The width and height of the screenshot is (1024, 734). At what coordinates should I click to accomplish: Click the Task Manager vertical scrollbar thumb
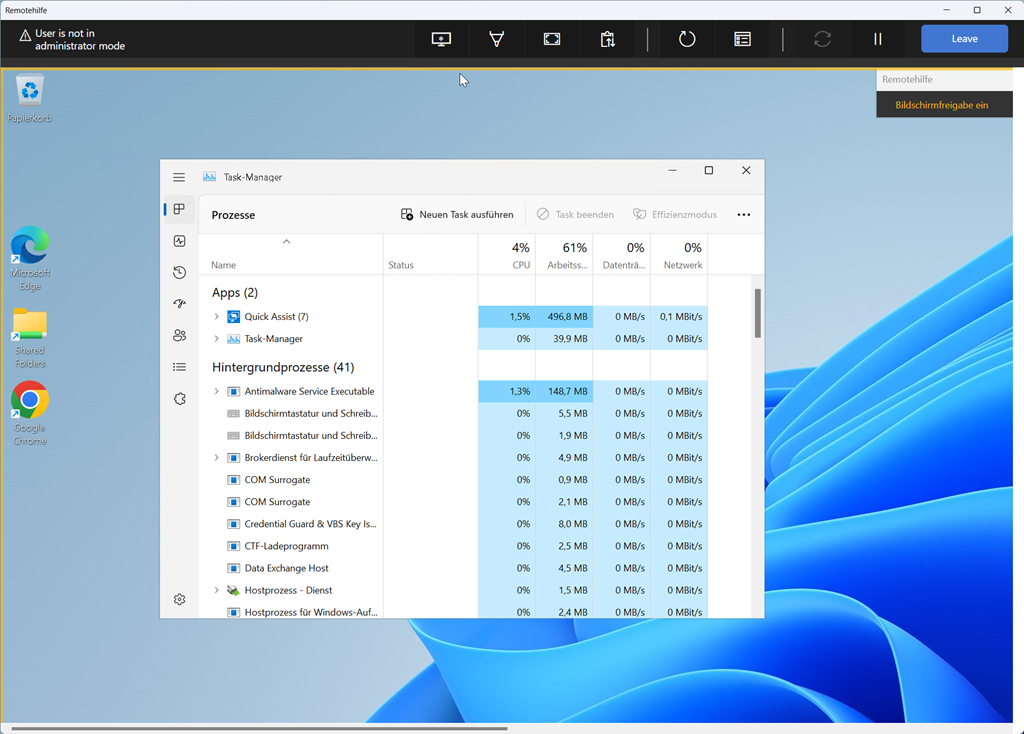pos(758,313)
